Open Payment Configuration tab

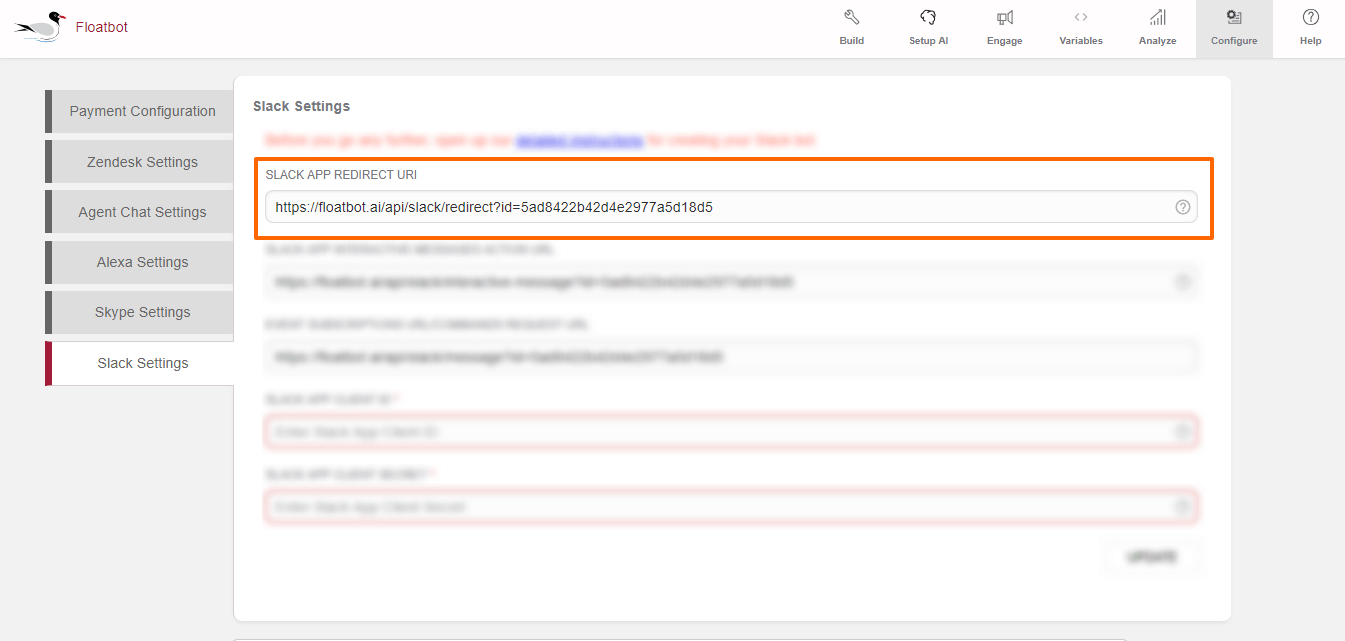click(x=142, y=111)
